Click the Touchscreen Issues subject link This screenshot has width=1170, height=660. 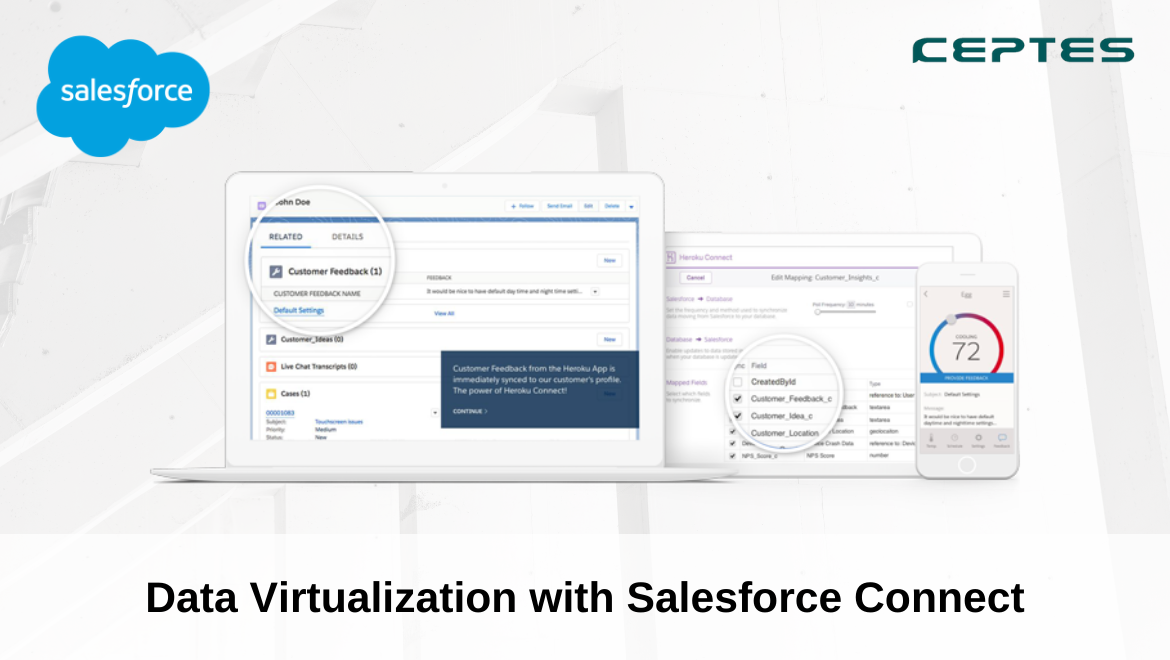pyautogui.click(x=339, y=421)
